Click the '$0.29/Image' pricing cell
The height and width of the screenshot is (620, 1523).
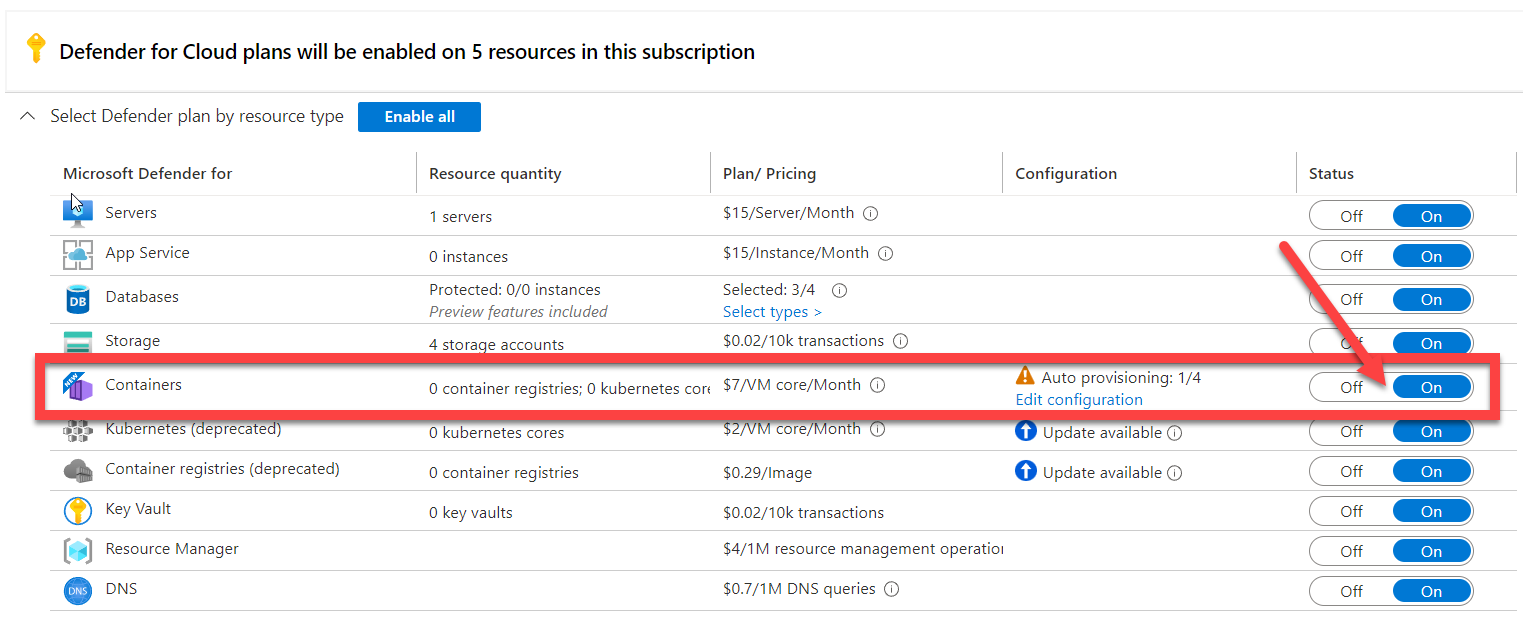coord(767,472)
